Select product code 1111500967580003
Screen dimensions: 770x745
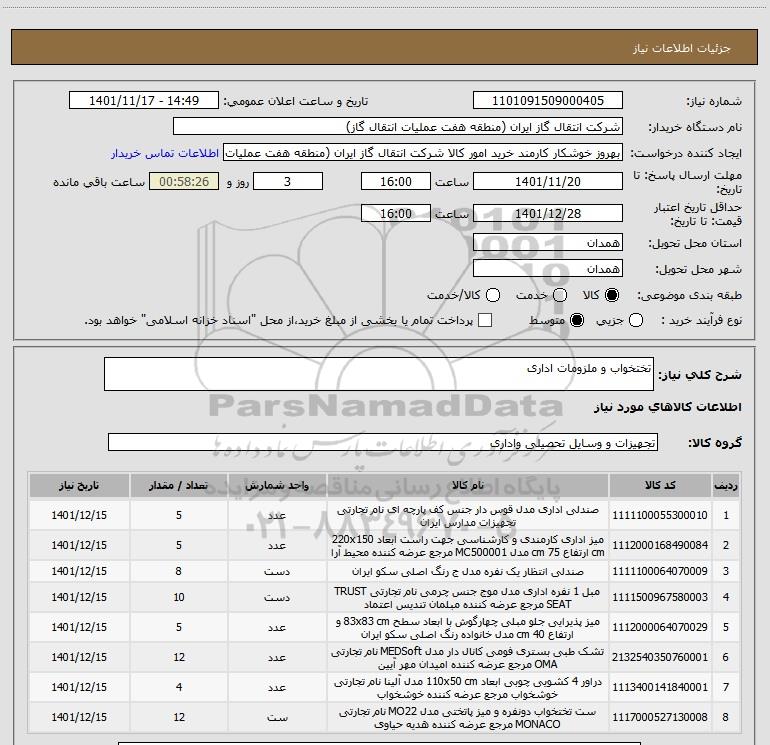point(660,597)
